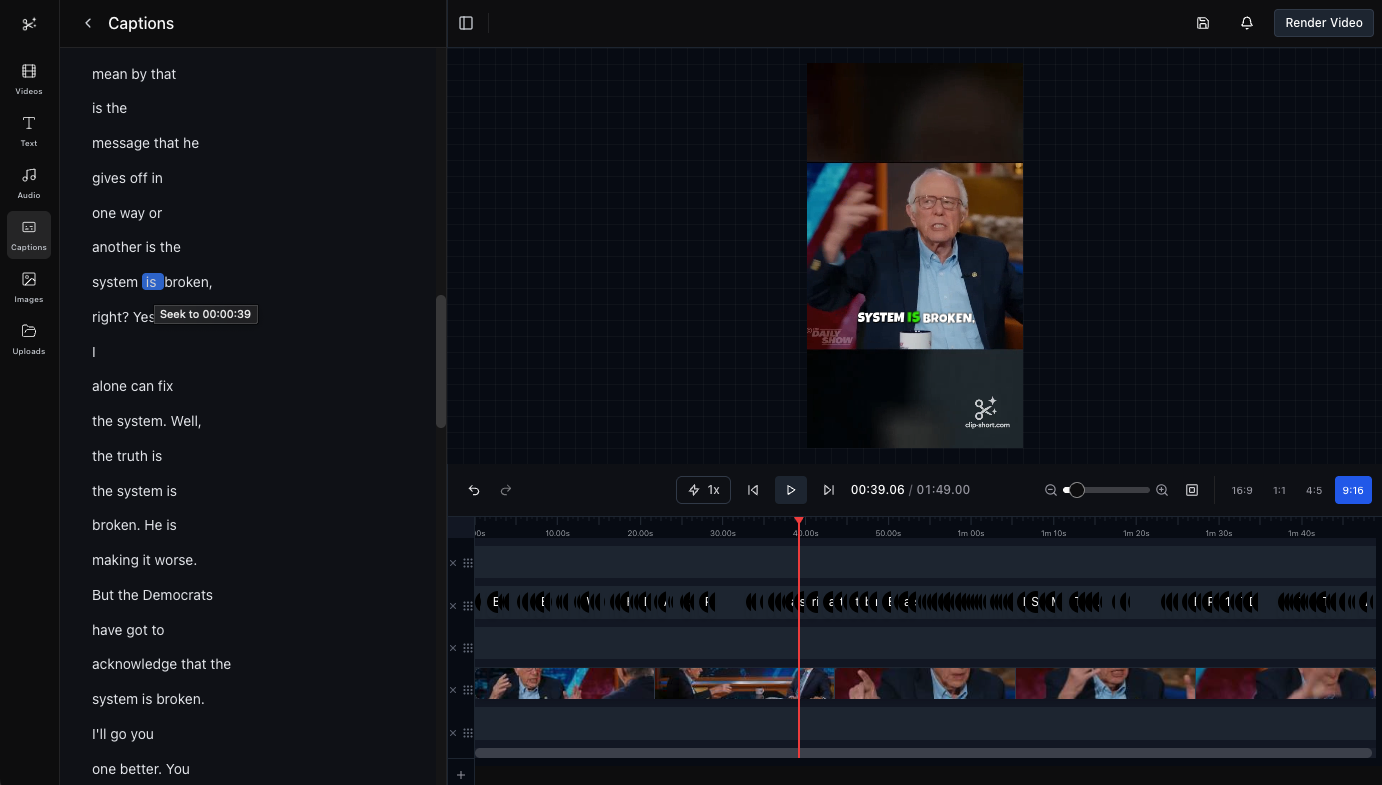Delete the video clip track
This screenshot has height=785, width=1382.
click(x=453, y=690)
